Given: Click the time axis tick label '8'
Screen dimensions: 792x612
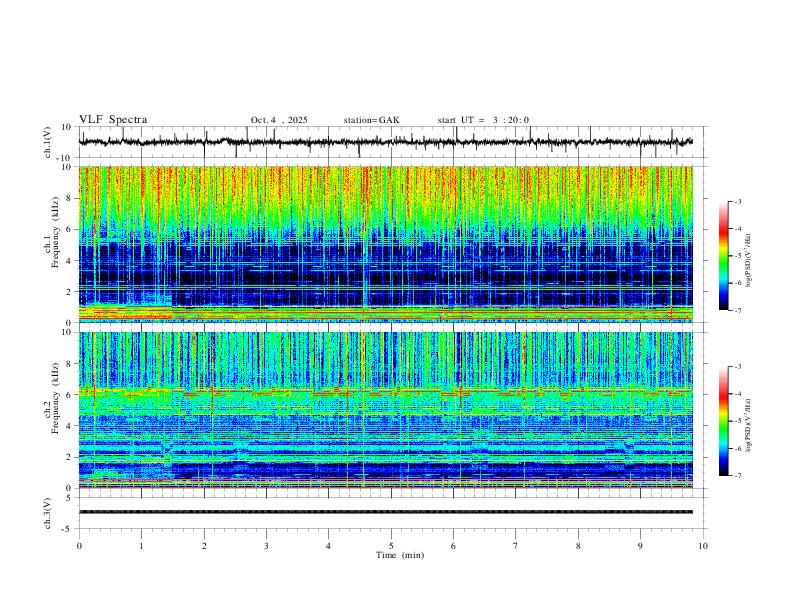Looking at the screenshot, I should coord(578,546).
